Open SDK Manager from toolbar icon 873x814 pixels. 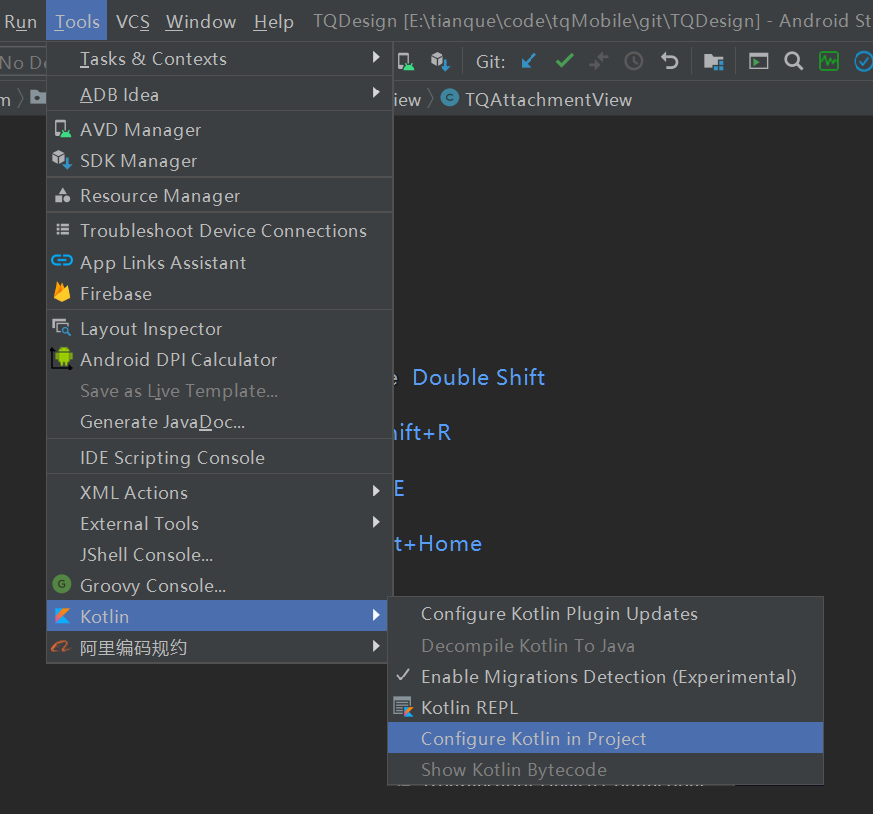pyautogui.click(x=440, y=61)
